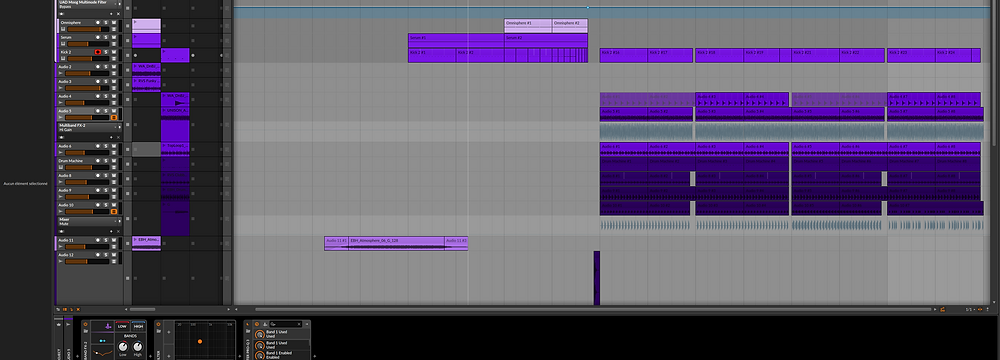Solo the Omnisphere track
1000x360 pixels.
click(106, 22)
